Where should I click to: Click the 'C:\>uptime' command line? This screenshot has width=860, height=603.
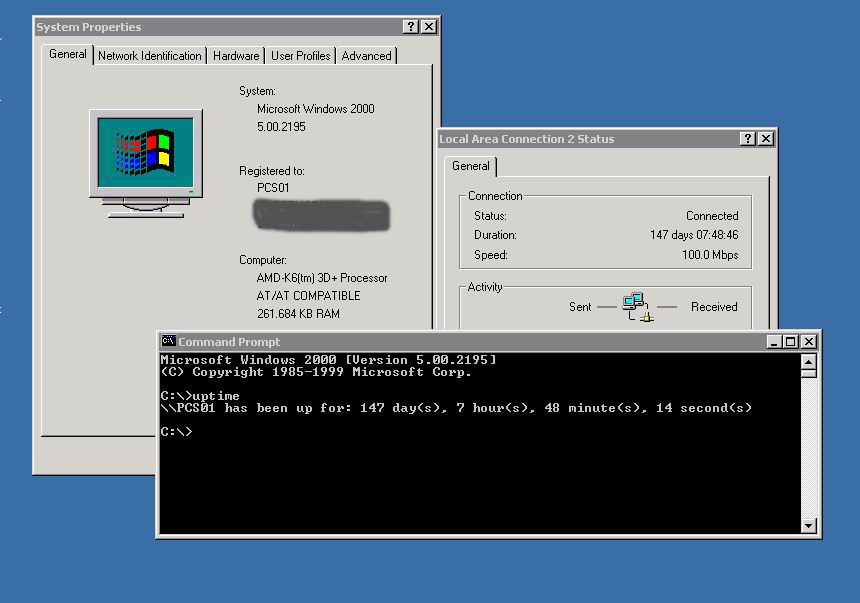[x=200, y=396]
